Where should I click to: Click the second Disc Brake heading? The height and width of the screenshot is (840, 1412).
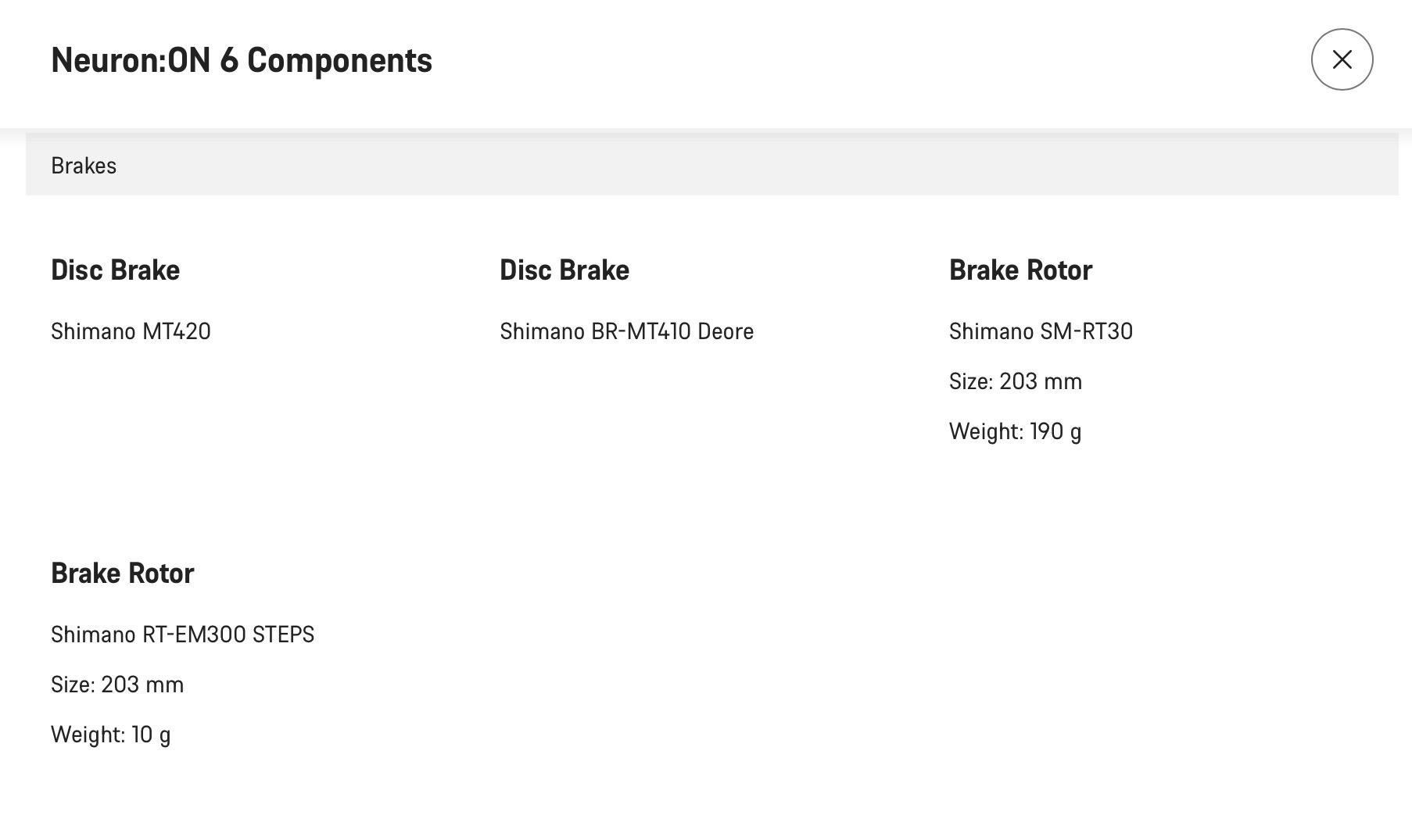pos(564,270)
